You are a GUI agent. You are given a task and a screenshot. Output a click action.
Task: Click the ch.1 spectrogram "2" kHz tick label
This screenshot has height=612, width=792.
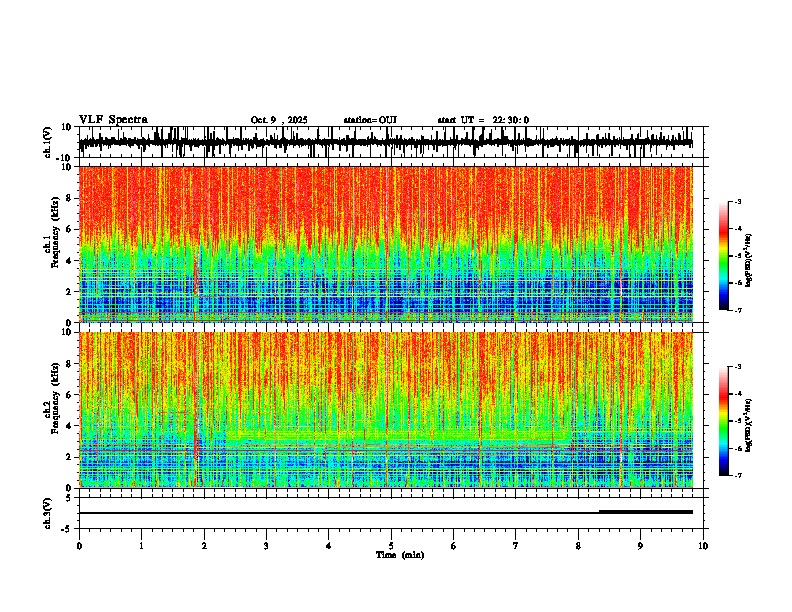(x=70, y=291)
